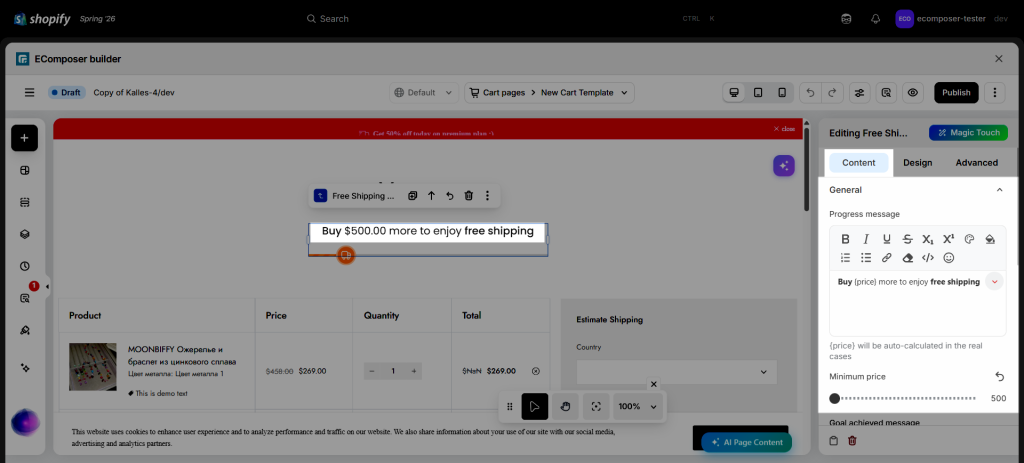Decrease product quantity with minus
The width and height of the screenshot is (1024, 463).
[372, 371]
